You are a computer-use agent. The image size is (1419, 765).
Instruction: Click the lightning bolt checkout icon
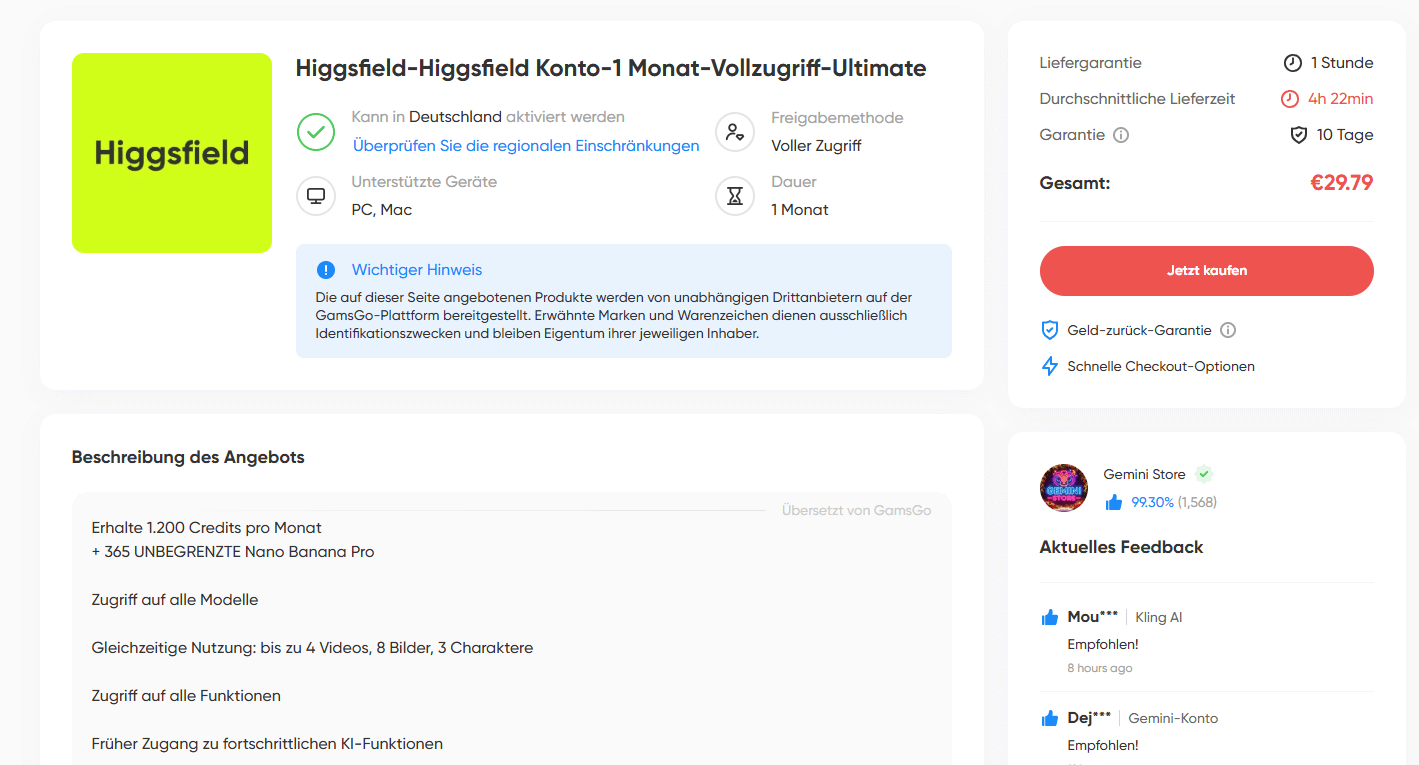(1049, 366)
